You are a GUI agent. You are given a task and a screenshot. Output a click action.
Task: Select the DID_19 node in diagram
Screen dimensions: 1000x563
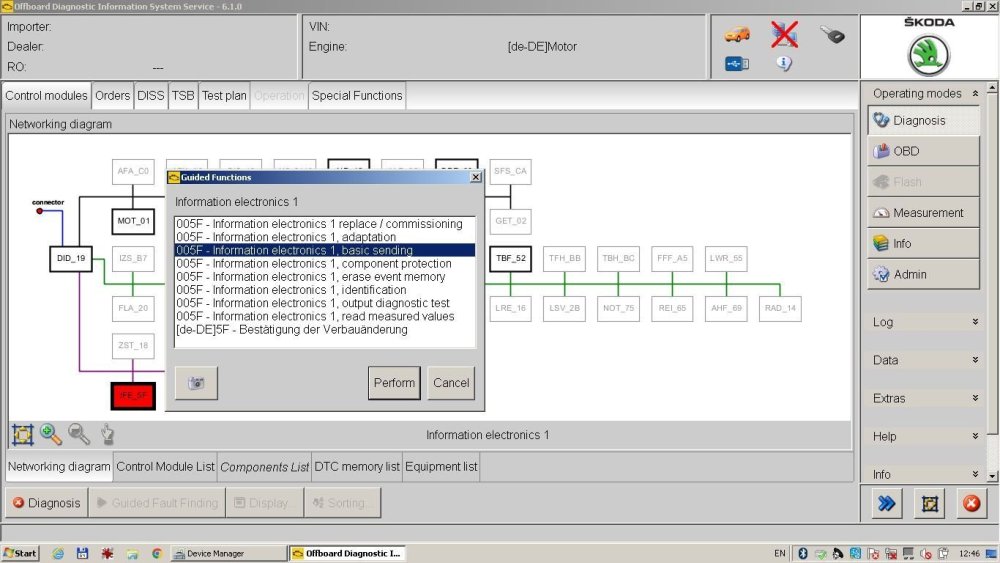[x=71, y=258]
